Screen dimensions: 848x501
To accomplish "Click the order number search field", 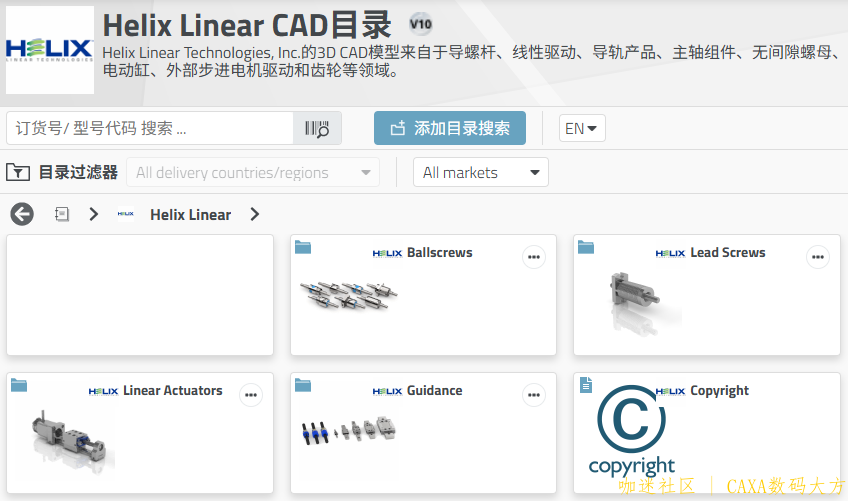I will (150, 128).
